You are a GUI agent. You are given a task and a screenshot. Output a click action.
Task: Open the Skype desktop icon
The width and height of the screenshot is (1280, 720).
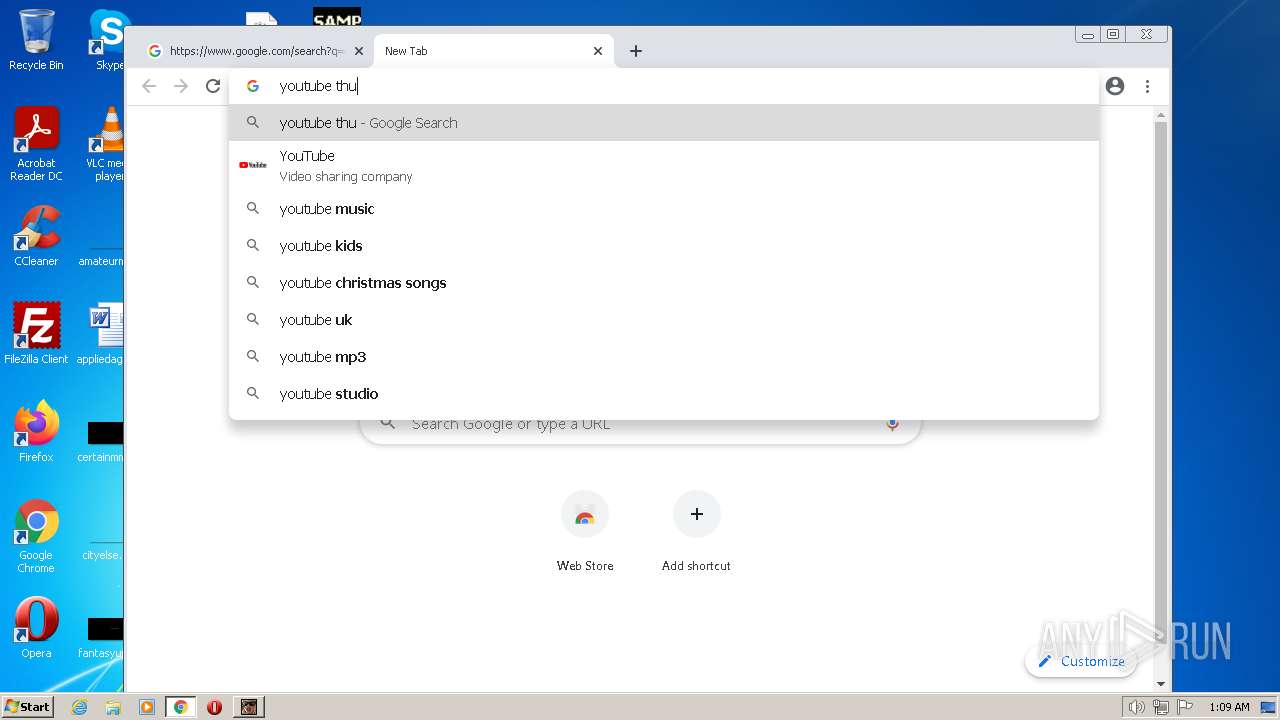click(107, 40)
